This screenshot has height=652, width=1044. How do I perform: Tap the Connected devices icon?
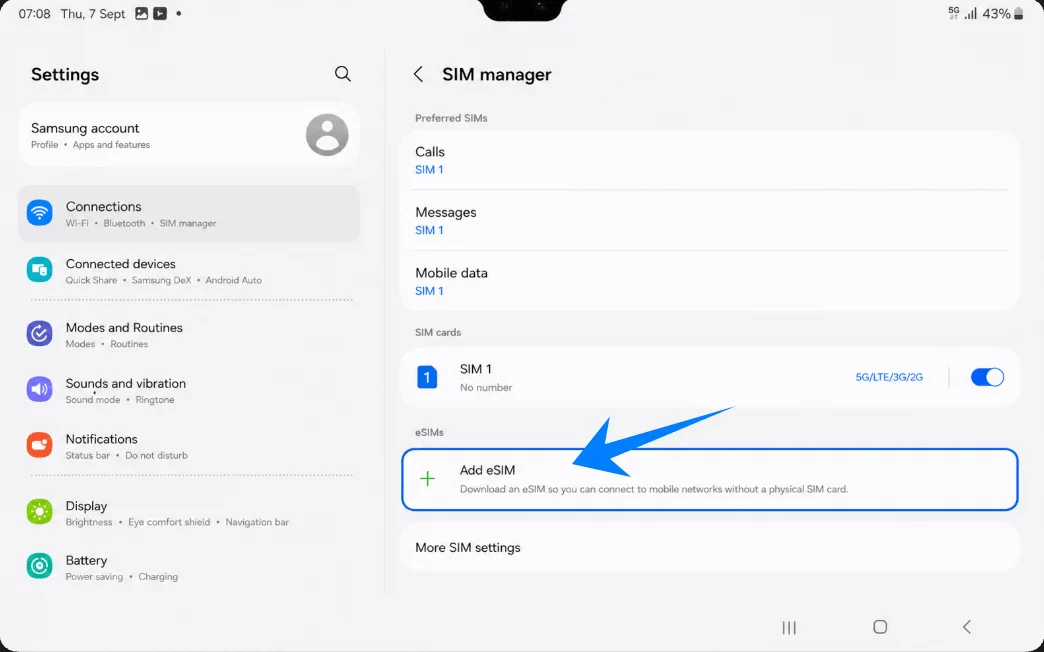pos(39,270)
